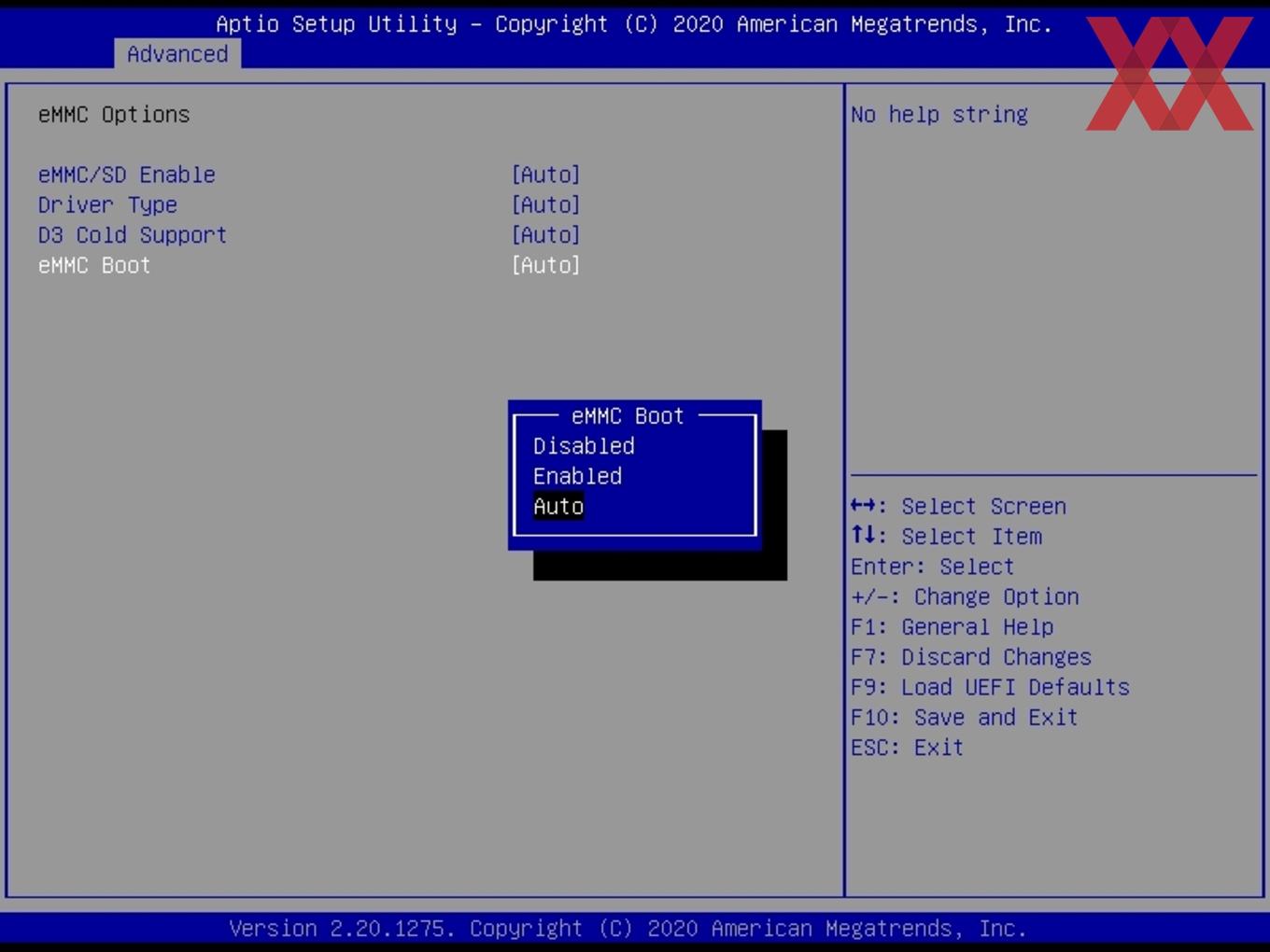Viewport: 1270px width, 952px height.
Task: Click the eMMC Boot popup title
Action: pyautogui.click(x=628, y=416)
